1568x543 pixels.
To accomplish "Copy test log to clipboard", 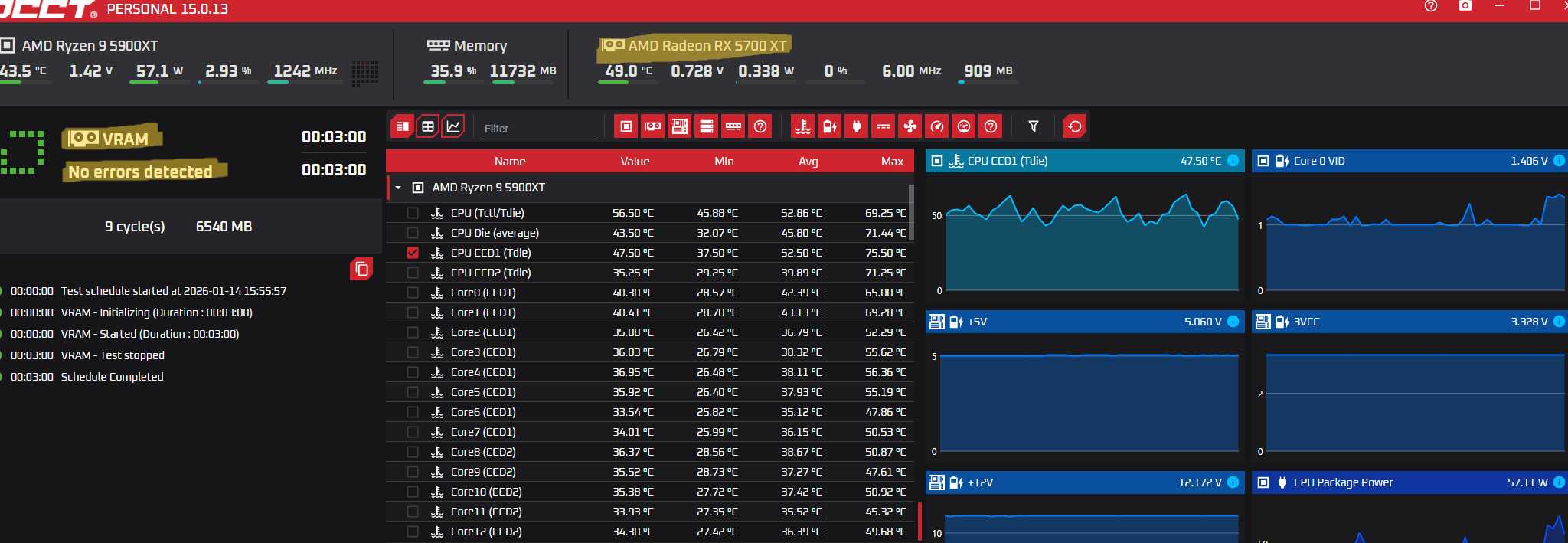I will click(x=361, y=269).
